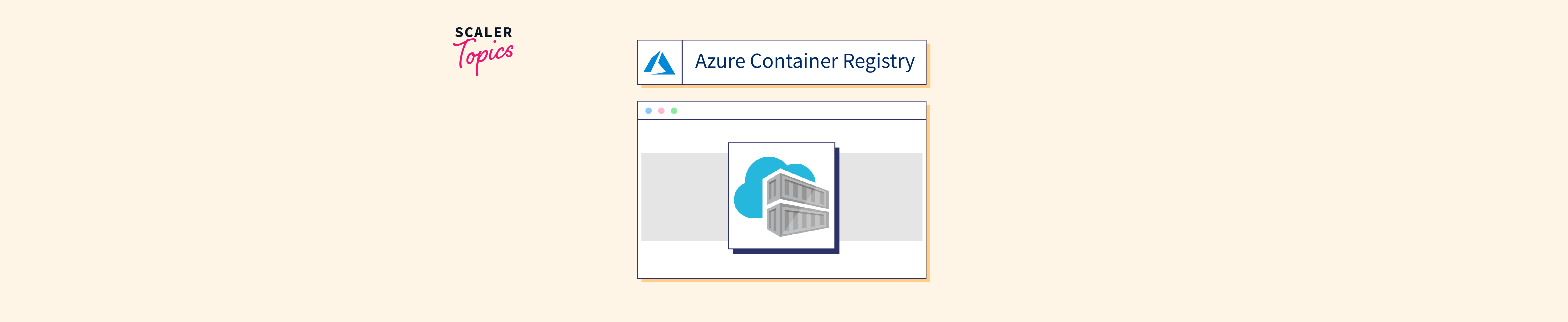1568x322 pixels.
Task: Click the word Registry in the title
Action: pos(879,62)
